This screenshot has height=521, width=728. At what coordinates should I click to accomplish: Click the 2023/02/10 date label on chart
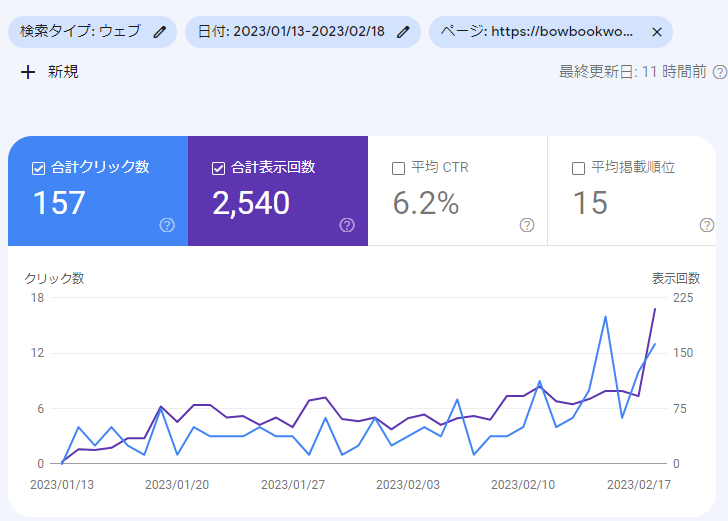pos(523,485)
